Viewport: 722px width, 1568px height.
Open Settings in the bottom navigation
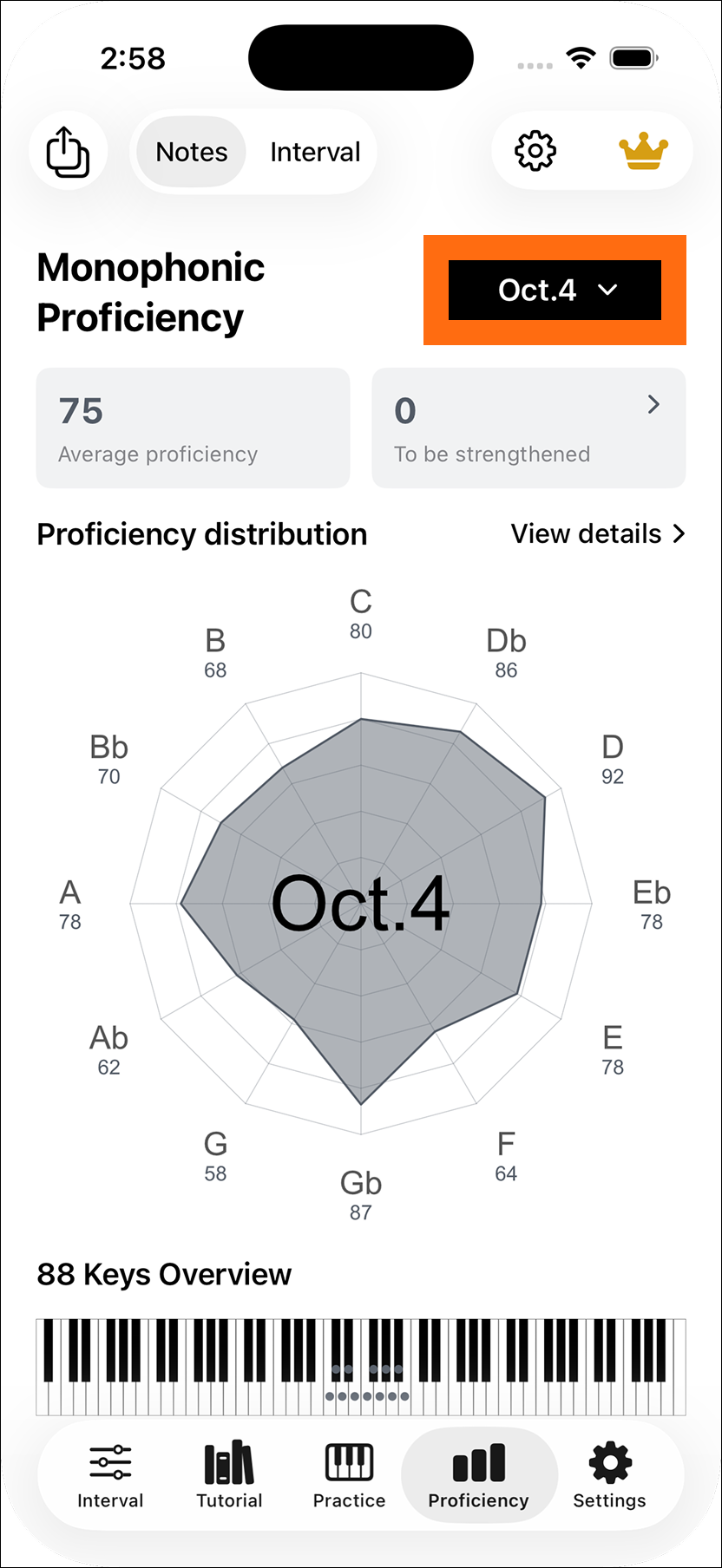pos(609,1477)
